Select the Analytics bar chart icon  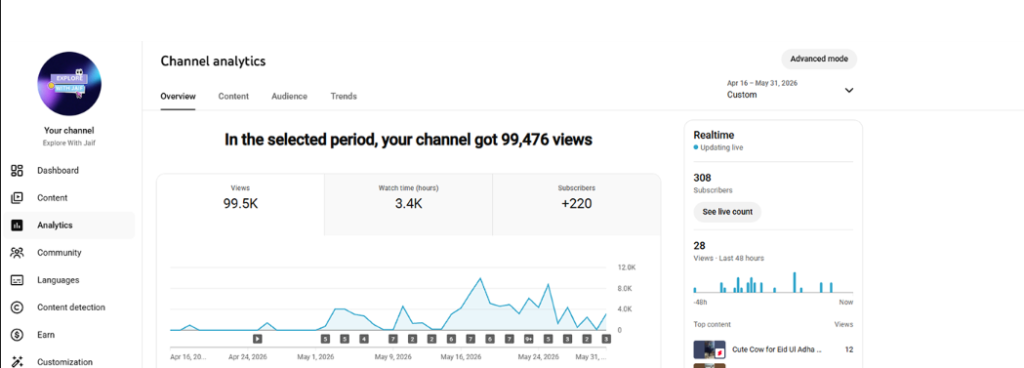coord(17,225)
